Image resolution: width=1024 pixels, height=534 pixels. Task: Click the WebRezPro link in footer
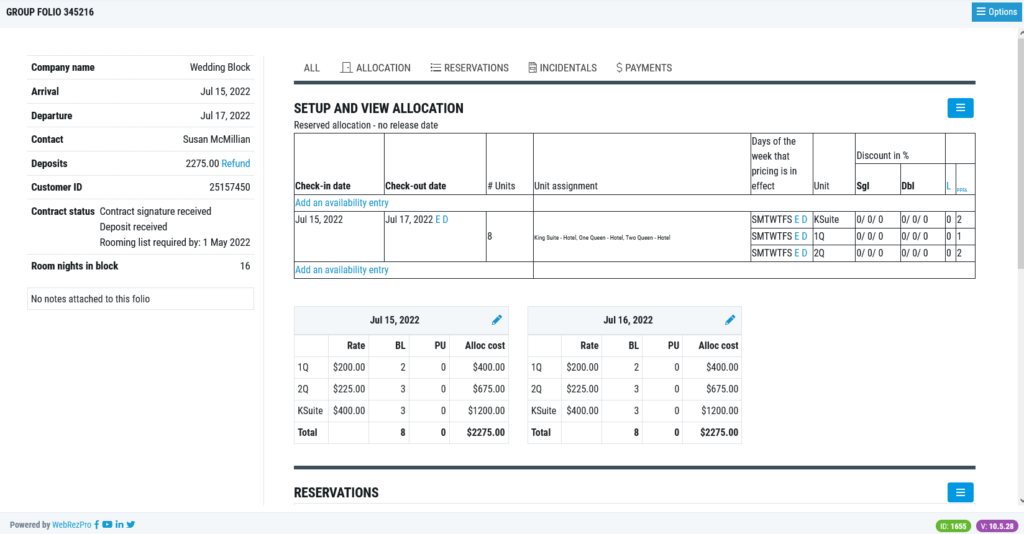pyautogui.click(x=72, y=524)
